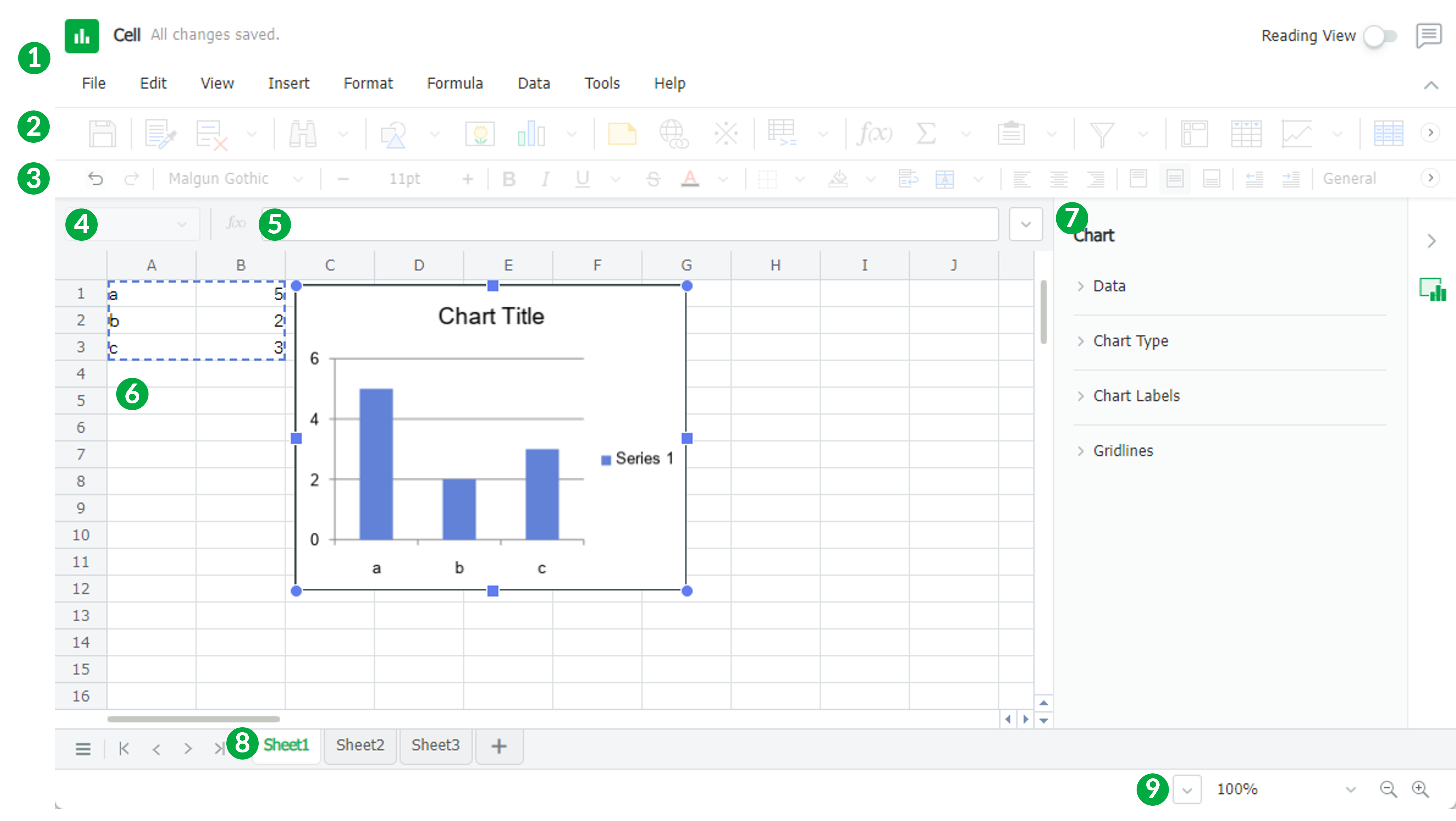Toggle the Reading View switch
This screenshot has height=821, width=1456.
click(1380, 37)
